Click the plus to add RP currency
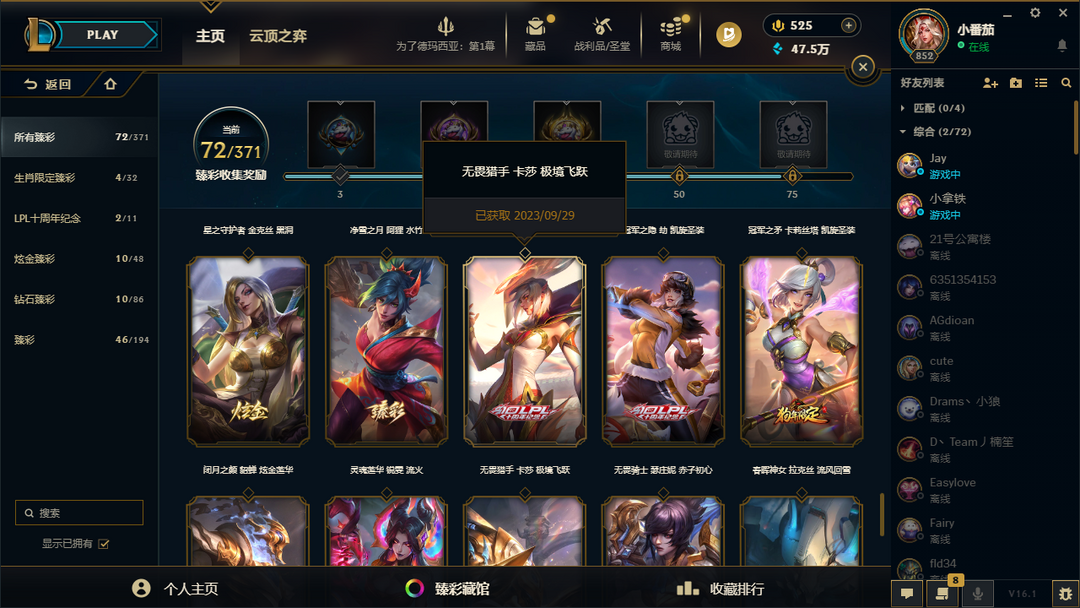The width and height of the screenshot is (1080, 608). [x=849, y=25]
